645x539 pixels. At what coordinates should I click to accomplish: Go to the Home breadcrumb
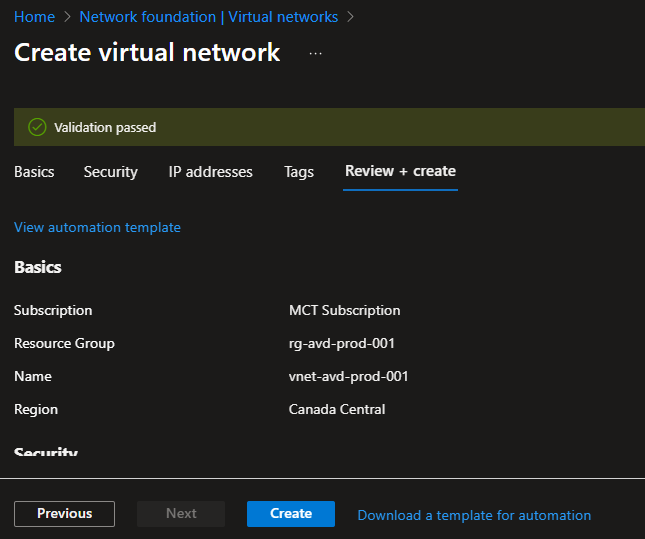point(34,17)
